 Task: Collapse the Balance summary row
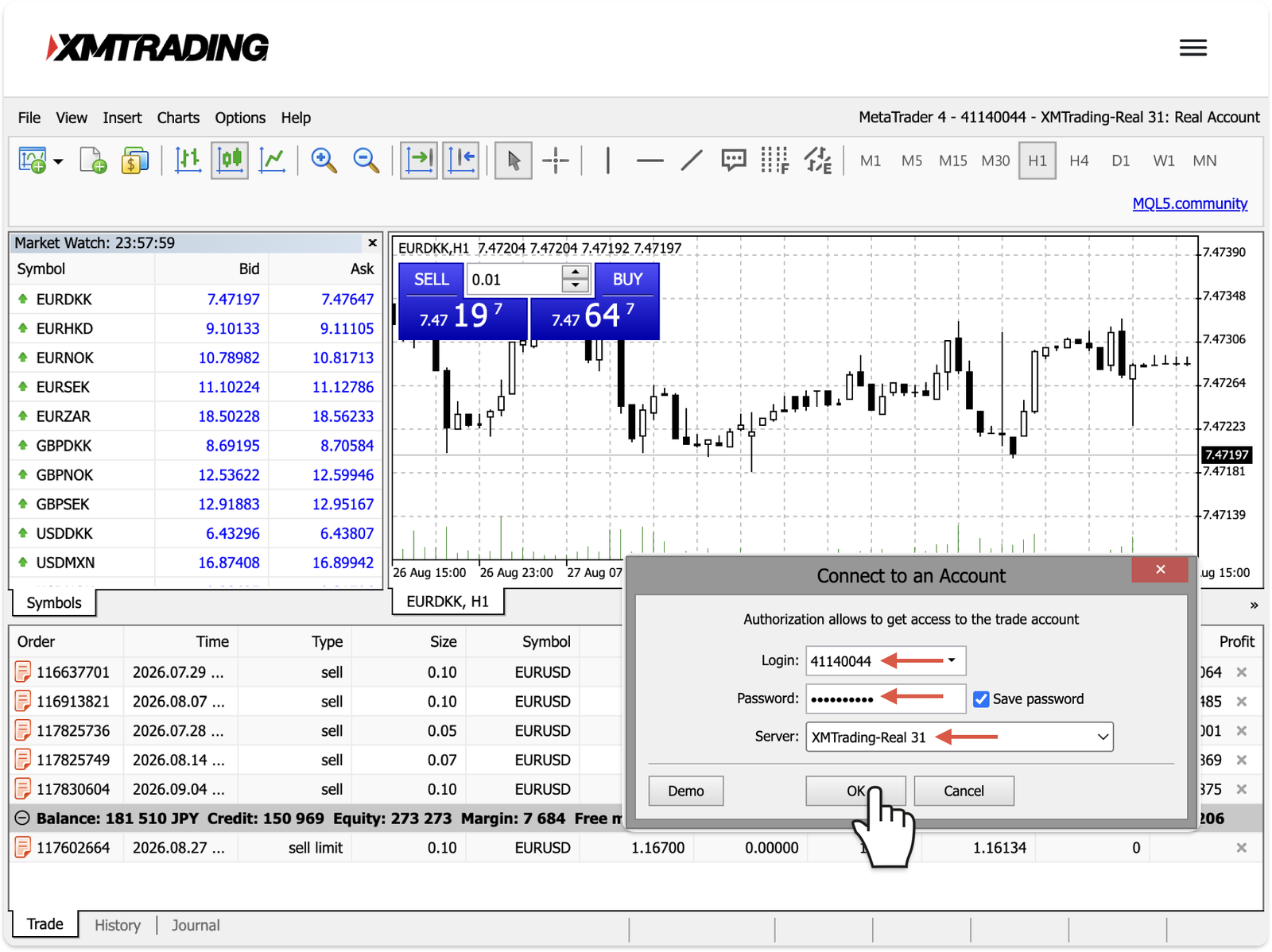[22, 818]
